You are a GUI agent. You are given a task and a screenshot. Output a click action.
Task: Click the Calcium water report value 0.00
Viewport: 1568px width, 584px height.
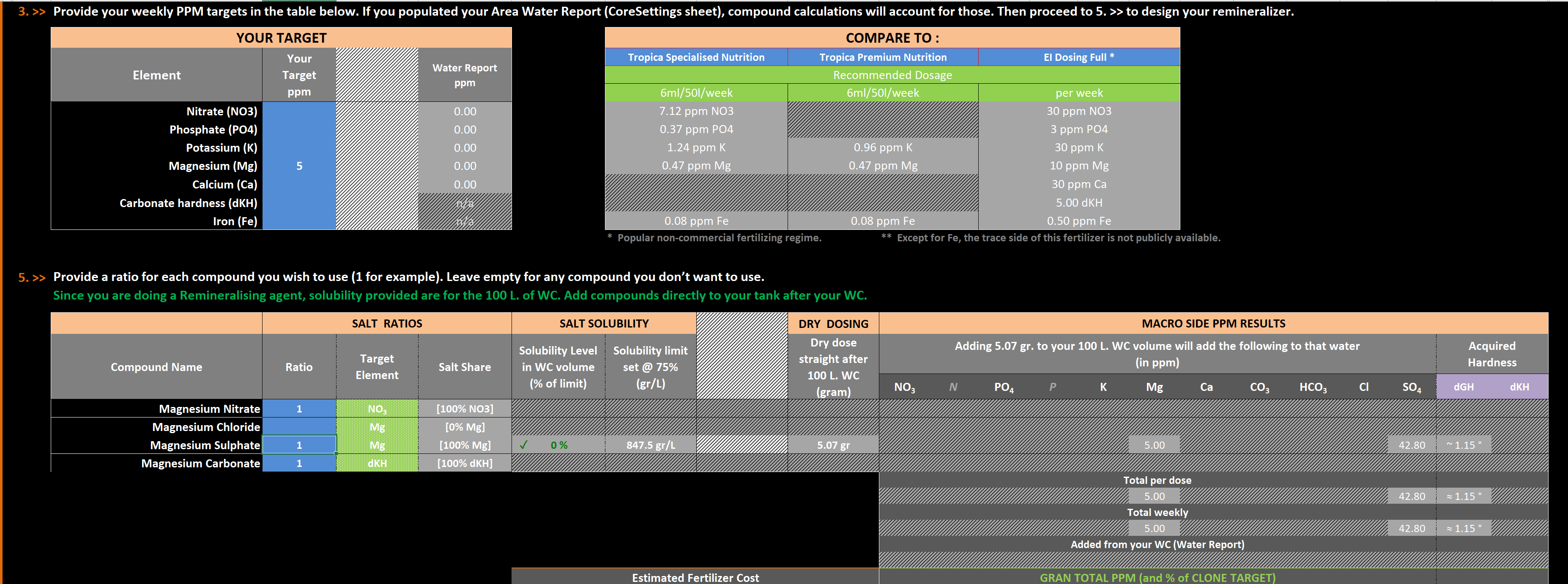tap(465, 184)
